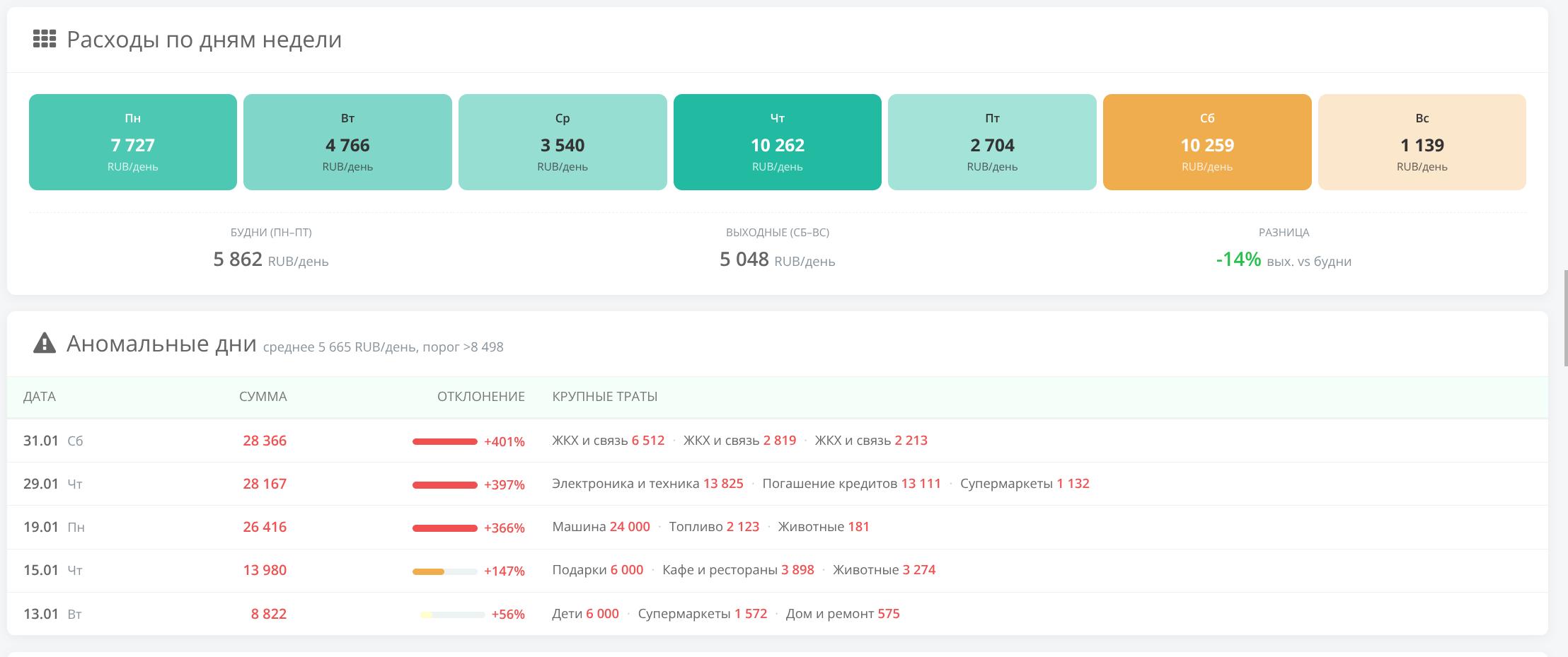This screenshot has height=657, width=1568.
Task: Click the +366% deviation bar for 19.01
Action: click(444, 528)
